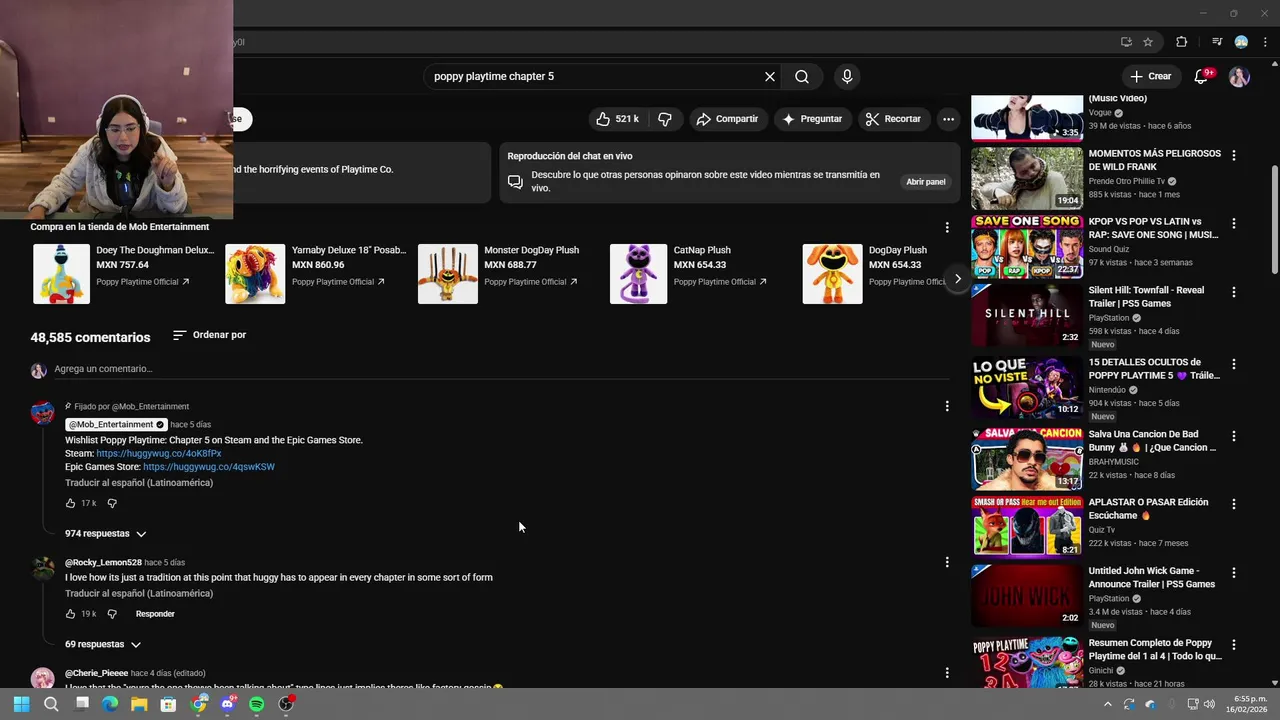Open the YouTube account avatar menu

[1239, 77]
